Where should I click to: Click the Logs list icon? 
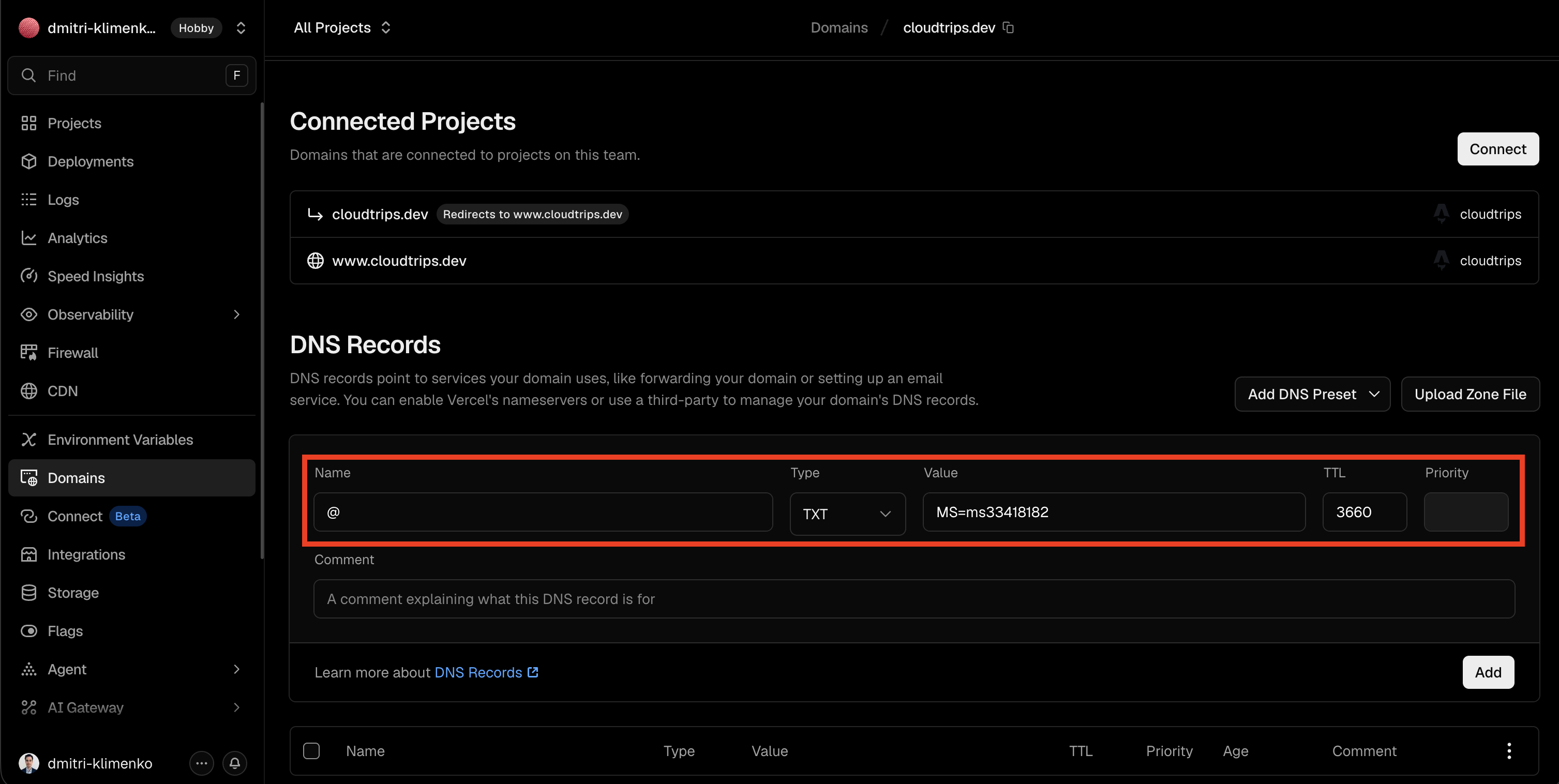28,200
